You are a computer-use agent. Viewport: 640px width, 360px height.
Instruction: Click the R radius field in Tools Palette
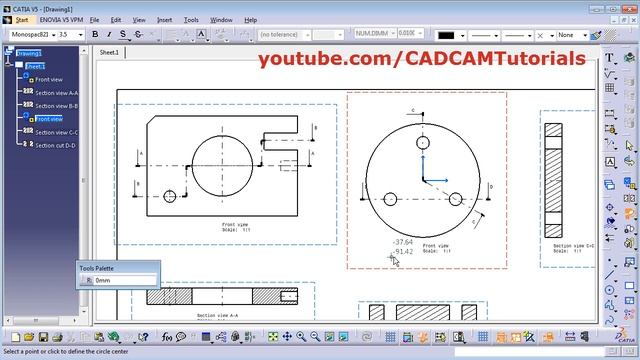point(125,280)
